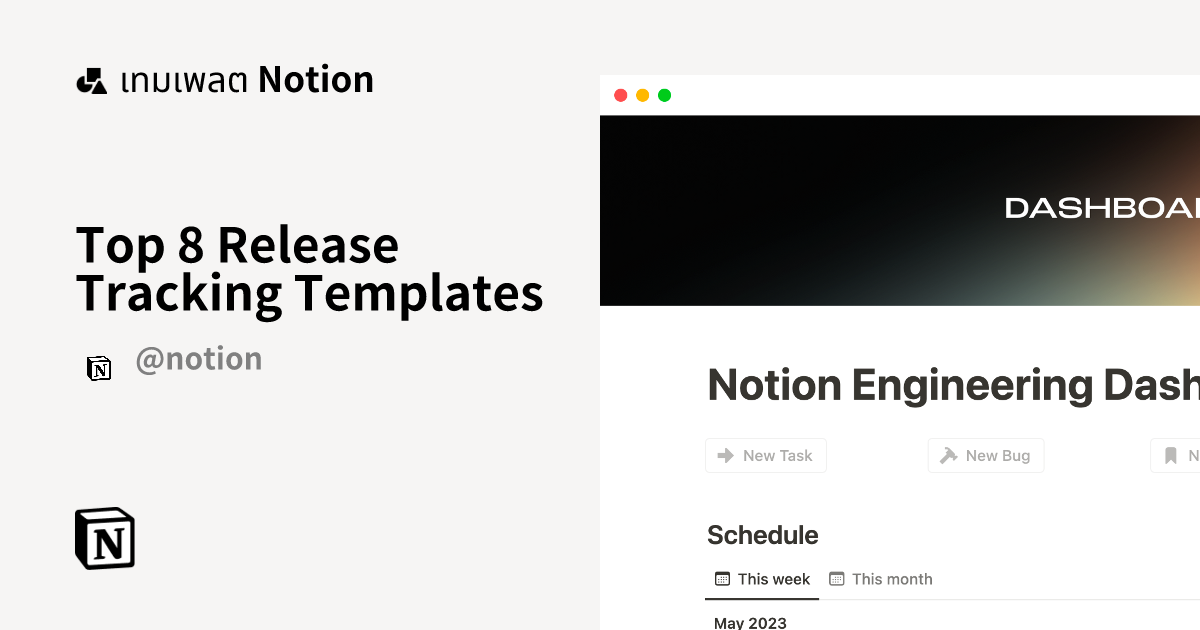Open the Top 8 Release Tracking Templates heading

pos(310,268)
